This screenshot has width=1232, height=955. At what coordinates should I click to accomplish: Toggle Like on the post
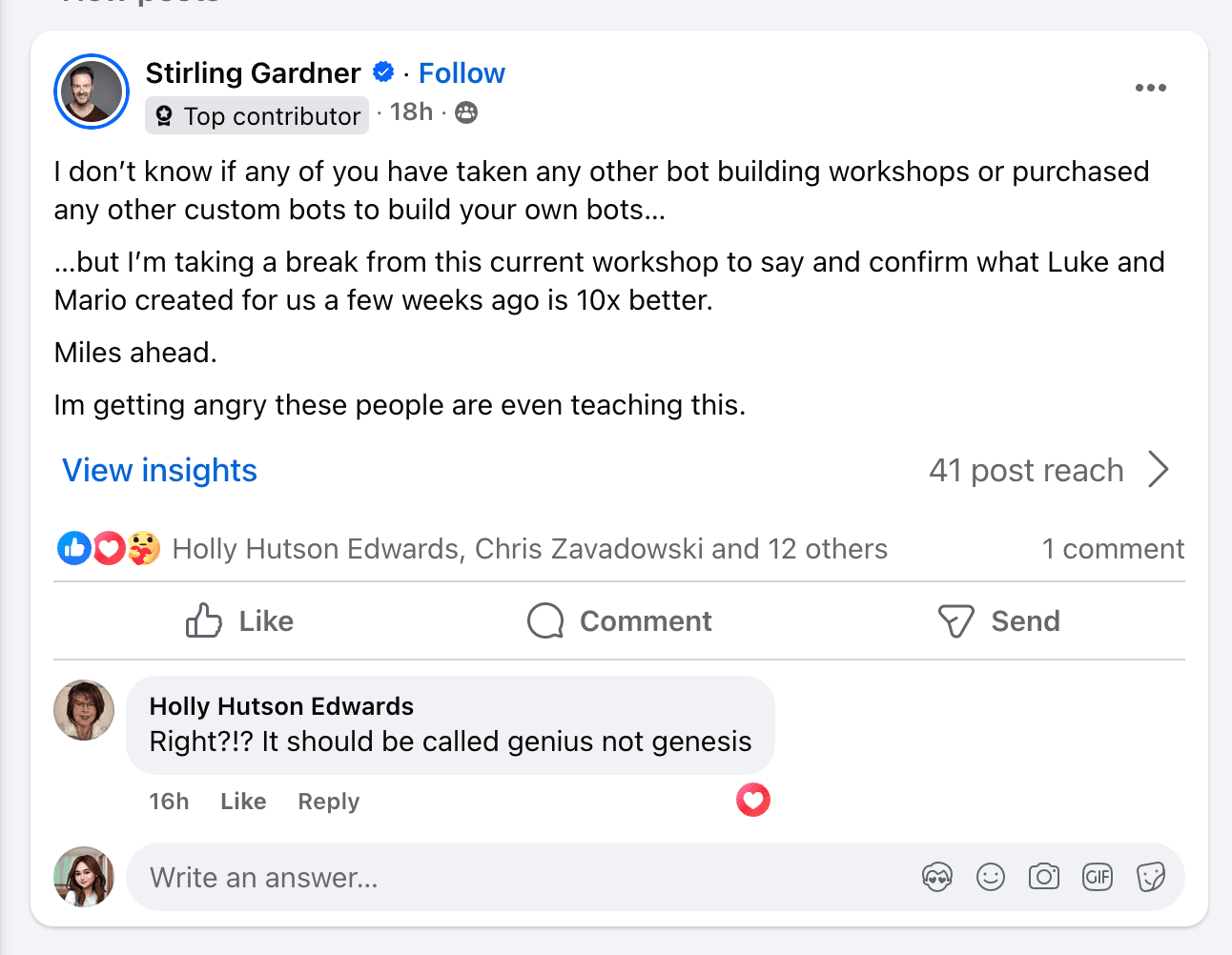(x=239, y=621)
